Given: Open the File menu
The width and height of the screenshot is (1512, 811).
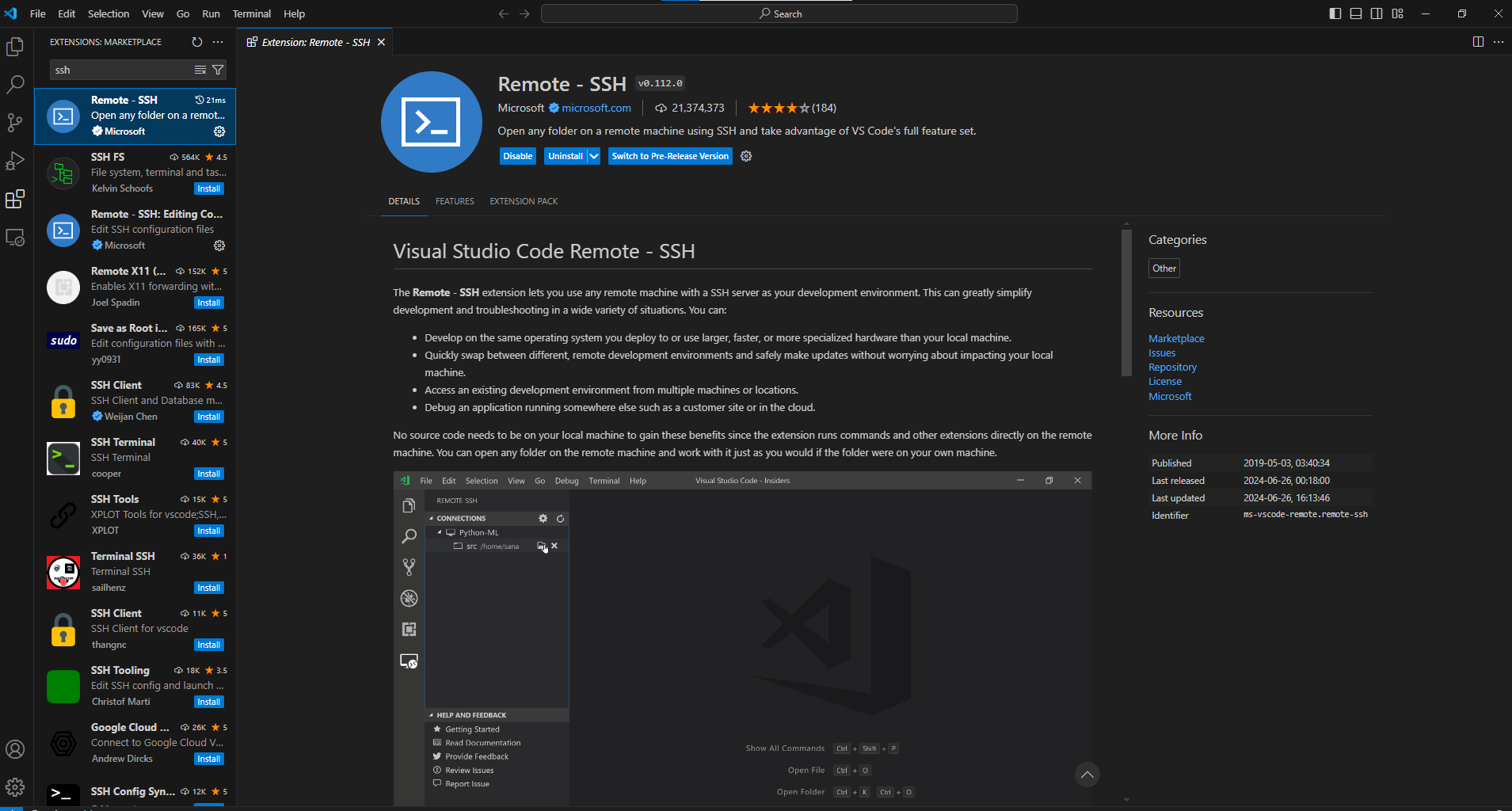Looking at the screenshot, I should tap(37, 13).
